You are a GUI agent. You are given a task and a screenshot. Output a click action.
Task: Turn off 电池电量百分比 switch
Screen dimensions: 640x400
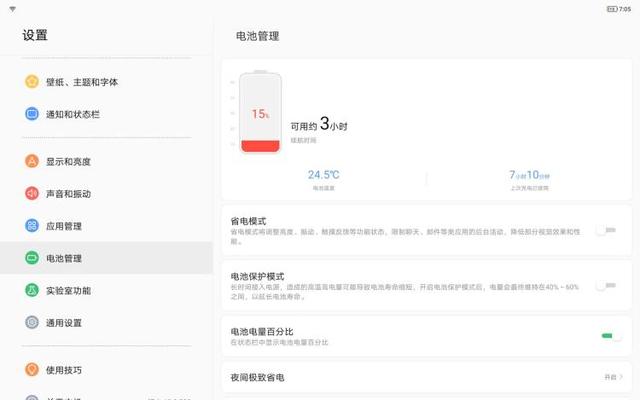[x=611, y=336]
